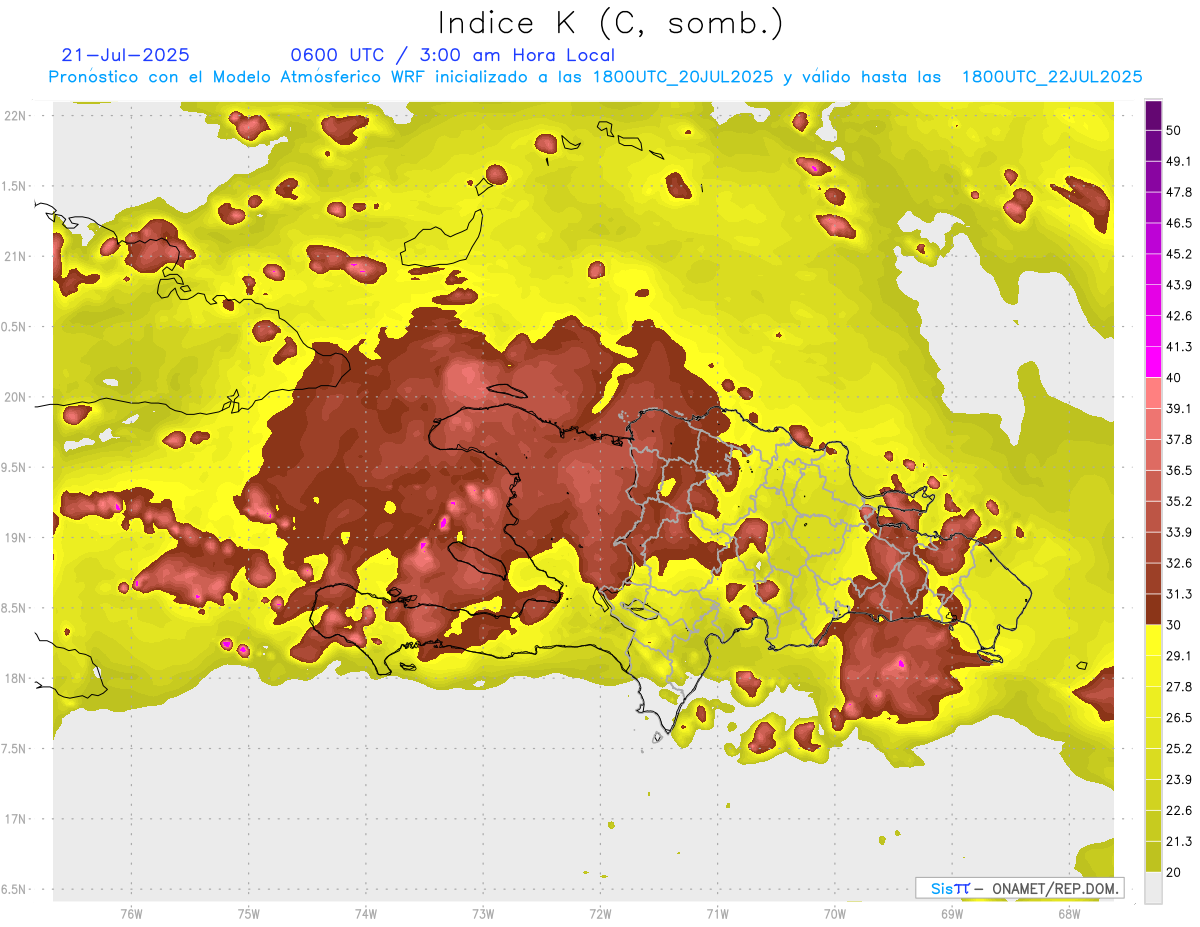
Task: Click the "22N" latitude label
Action: pyautogui.click(x=17, y=116)
